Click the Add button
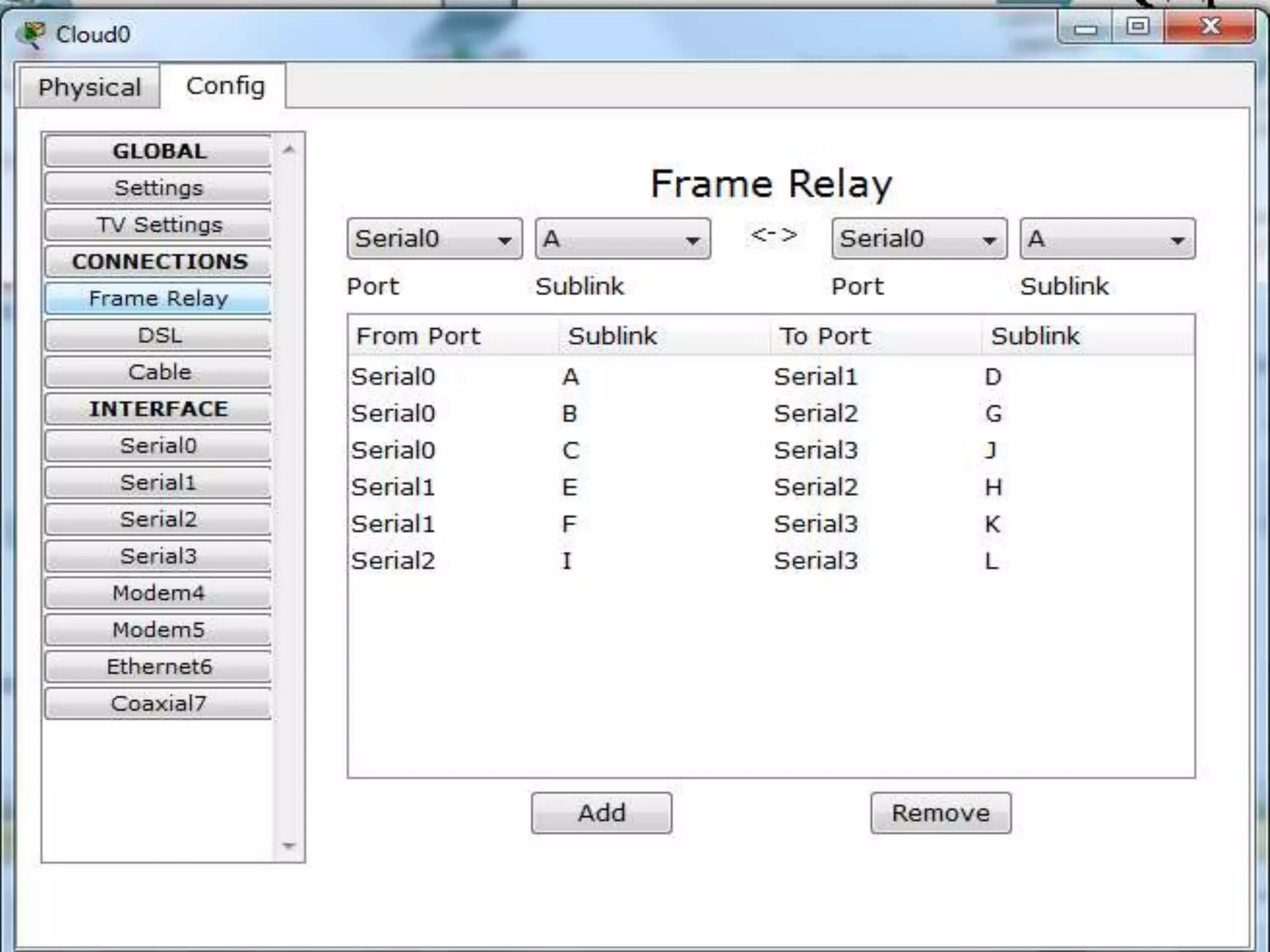This screenshot has width=1270, height=952. (601, 813)
